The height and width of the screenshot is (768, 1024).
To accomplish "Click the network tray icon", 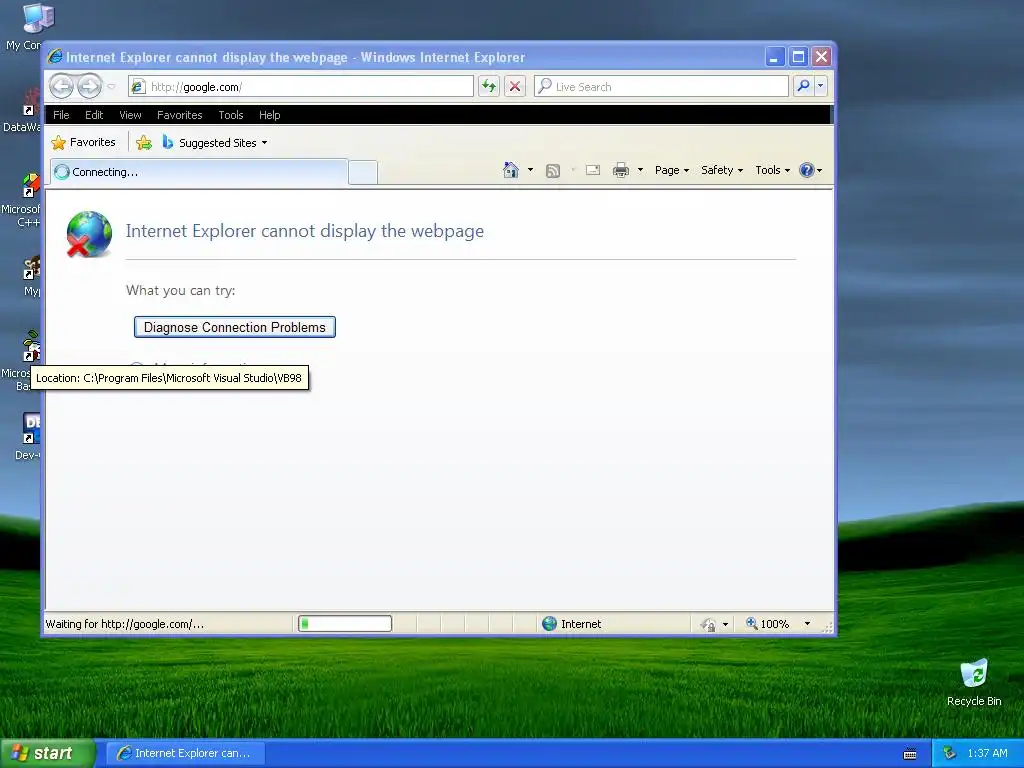I will pyautogui.click(x=950, y=753).
